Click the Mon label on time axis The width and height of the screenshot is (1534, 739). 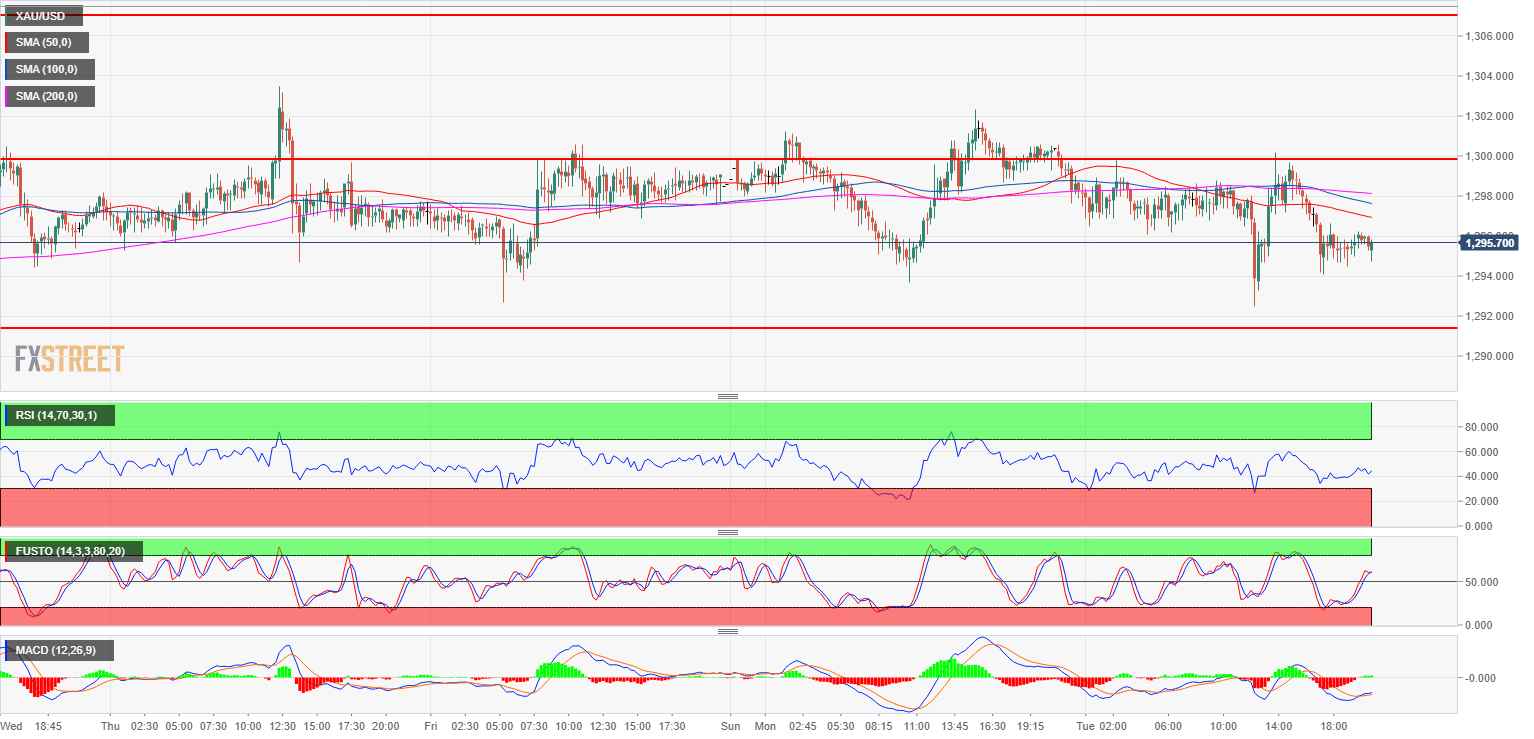(765, 726)
